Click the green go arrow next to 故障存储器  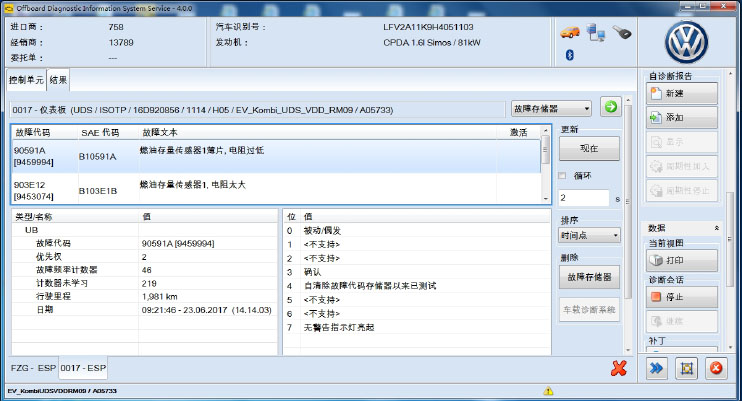point(610,107)
